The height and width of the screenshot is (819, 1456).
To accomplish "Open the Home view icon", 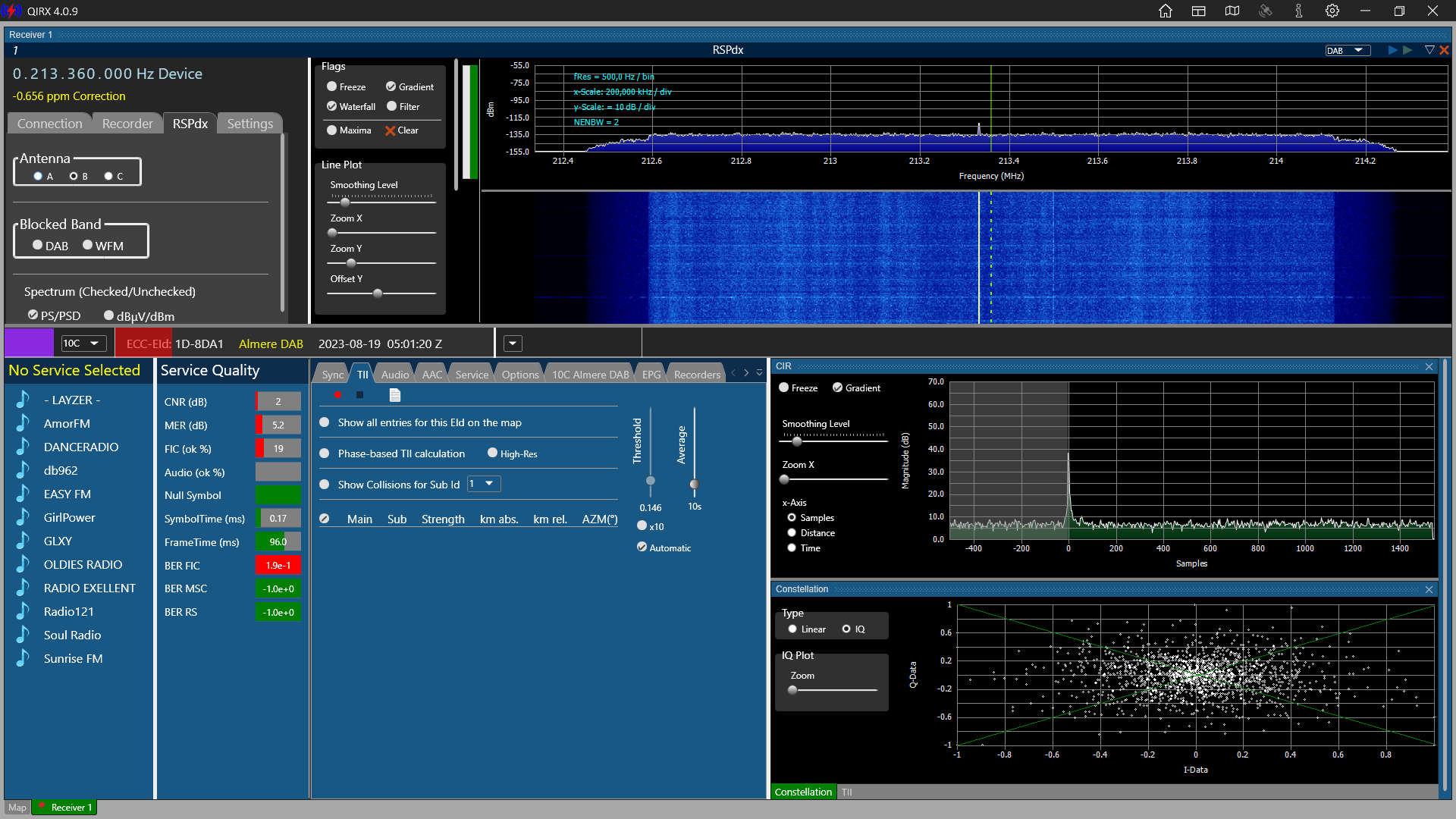I will 1166,11.
